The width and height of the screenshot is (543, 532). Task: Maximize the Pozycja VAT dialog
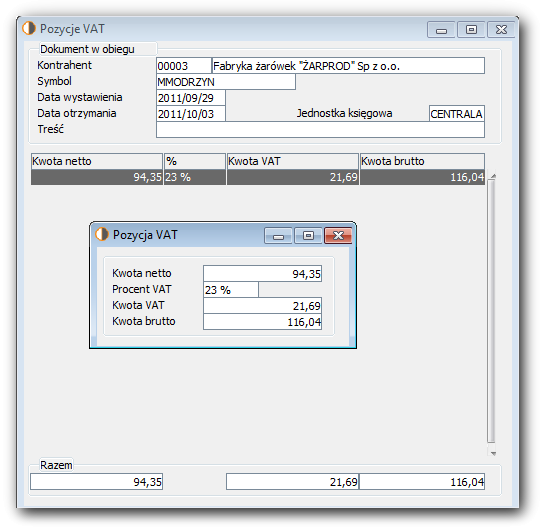(x=308, y=236)
